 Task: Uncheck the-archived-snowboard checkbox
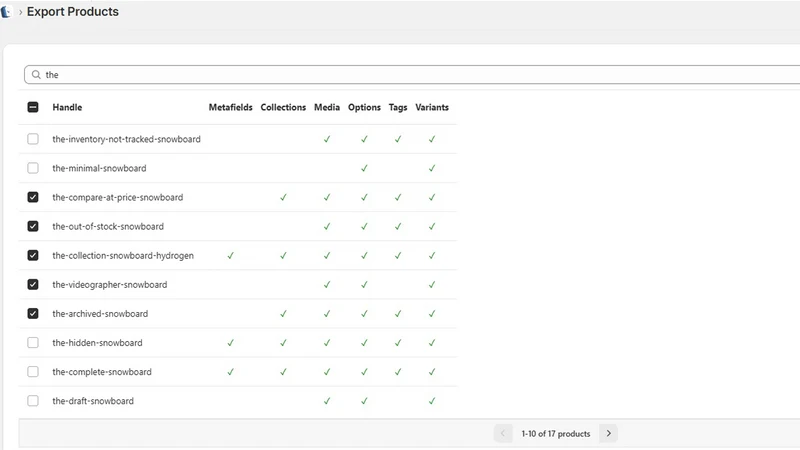click(x=33, y=313)
